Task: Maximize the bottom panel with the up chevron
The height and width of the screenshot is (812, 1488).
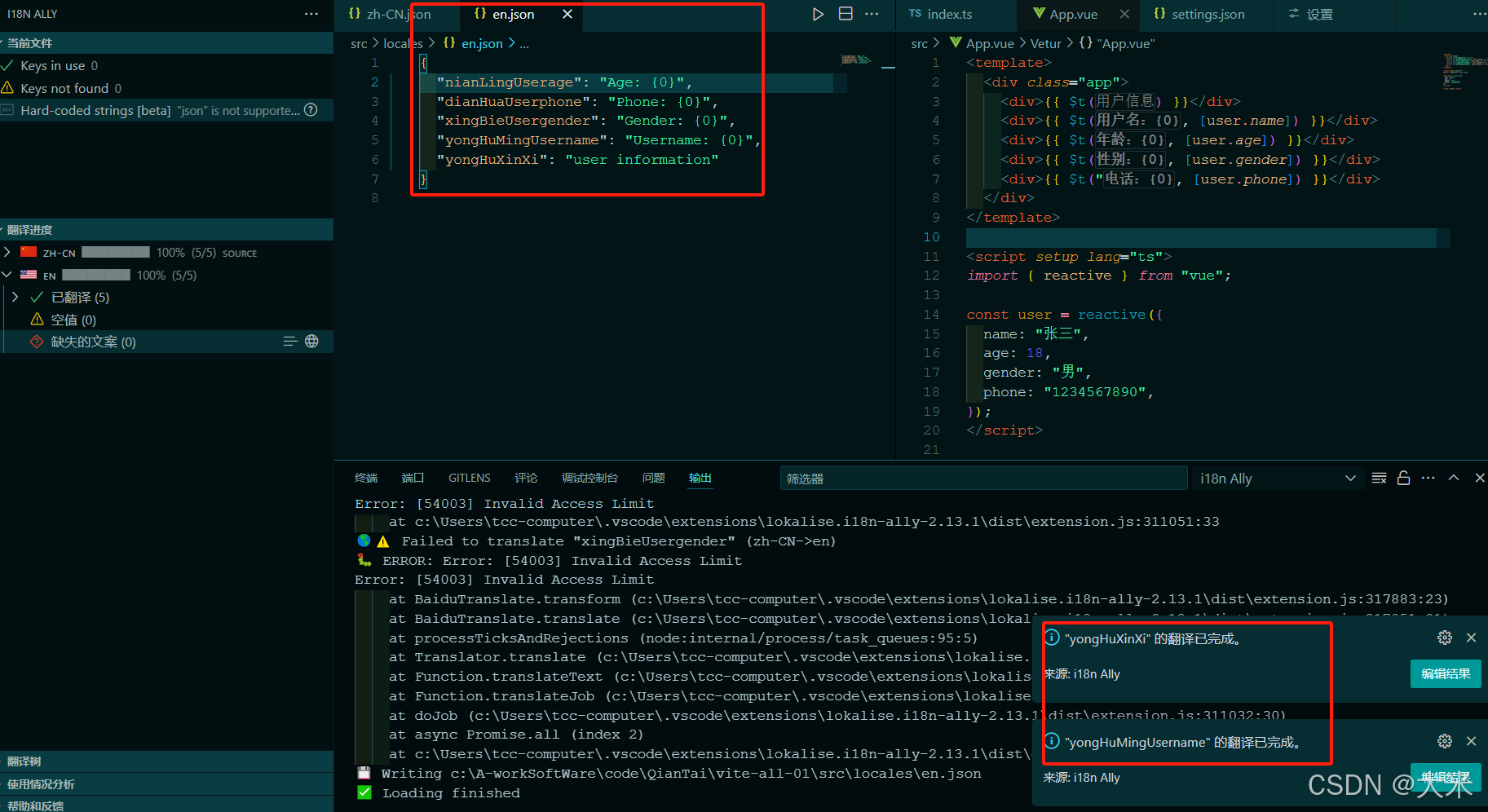Action: (1454, 478)
